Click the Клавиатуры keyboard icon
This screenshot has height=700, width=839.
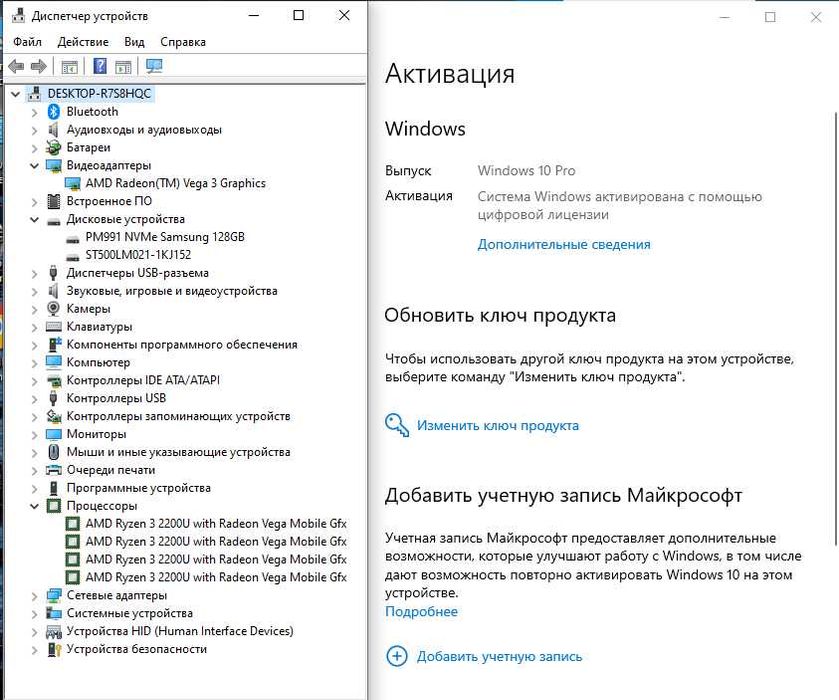[54, 326]
